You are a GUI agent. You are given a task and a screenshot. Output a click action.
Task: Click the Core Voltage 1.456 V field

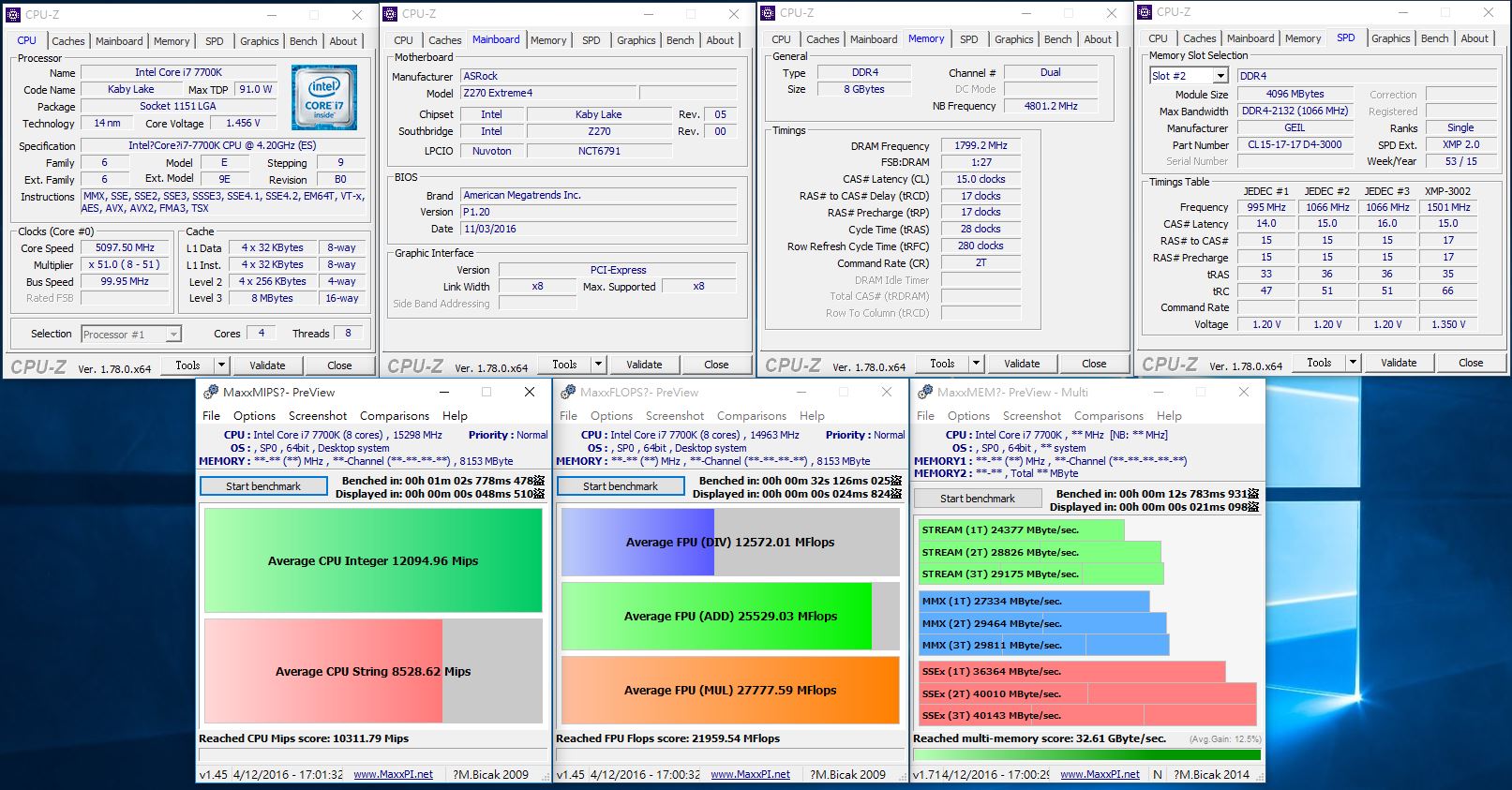coord(243,124)
